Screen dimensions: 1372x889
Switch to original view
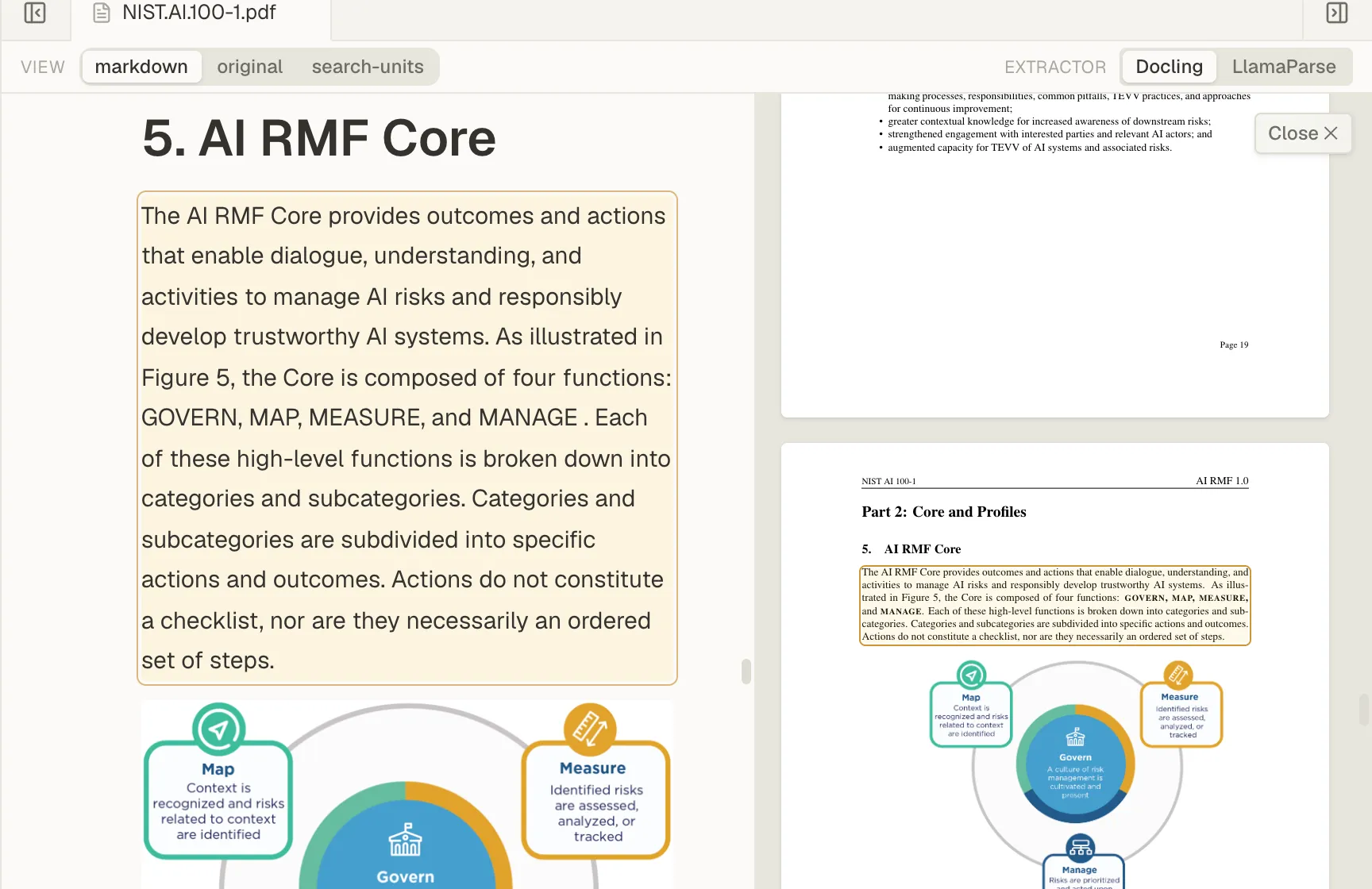(x=249, y=67)
